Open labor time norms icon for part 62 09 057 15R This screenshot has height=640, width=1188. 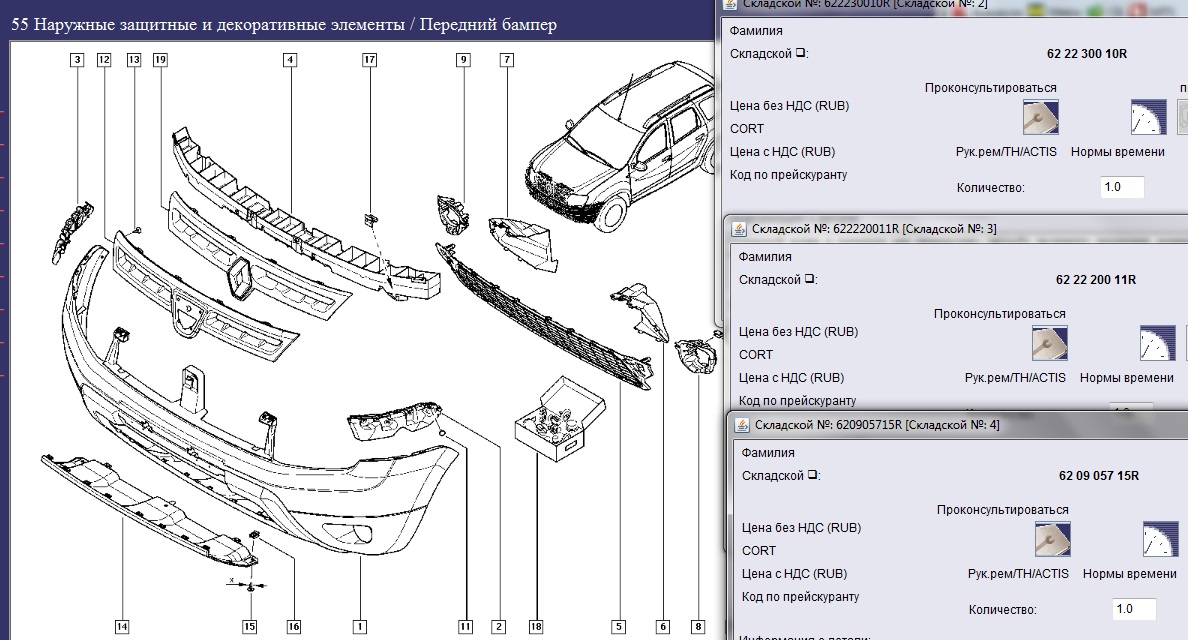1160,539
